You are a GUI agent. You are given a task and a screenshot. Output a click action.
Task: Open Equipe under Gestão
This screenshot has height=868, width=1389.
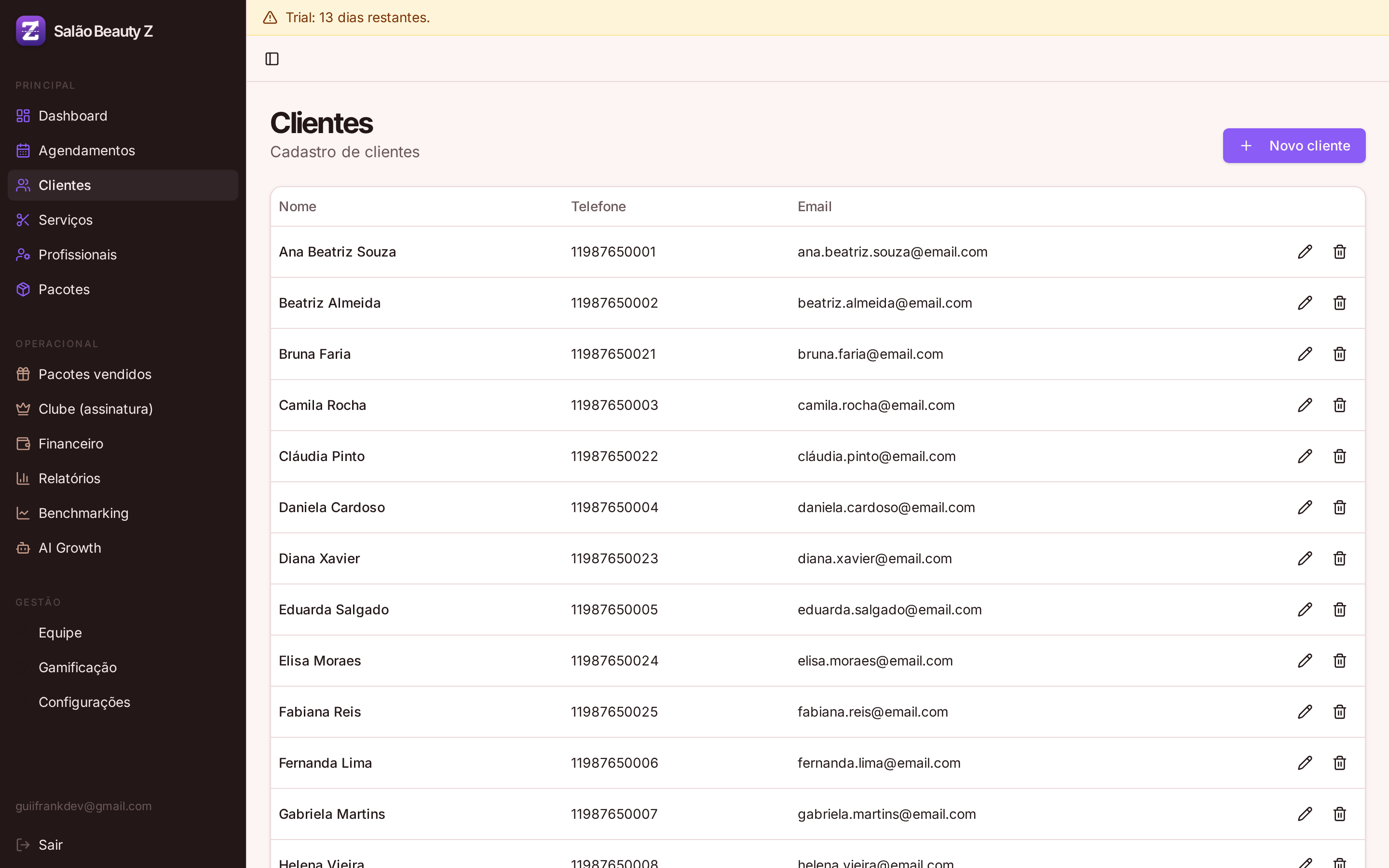tap(123, 633)
